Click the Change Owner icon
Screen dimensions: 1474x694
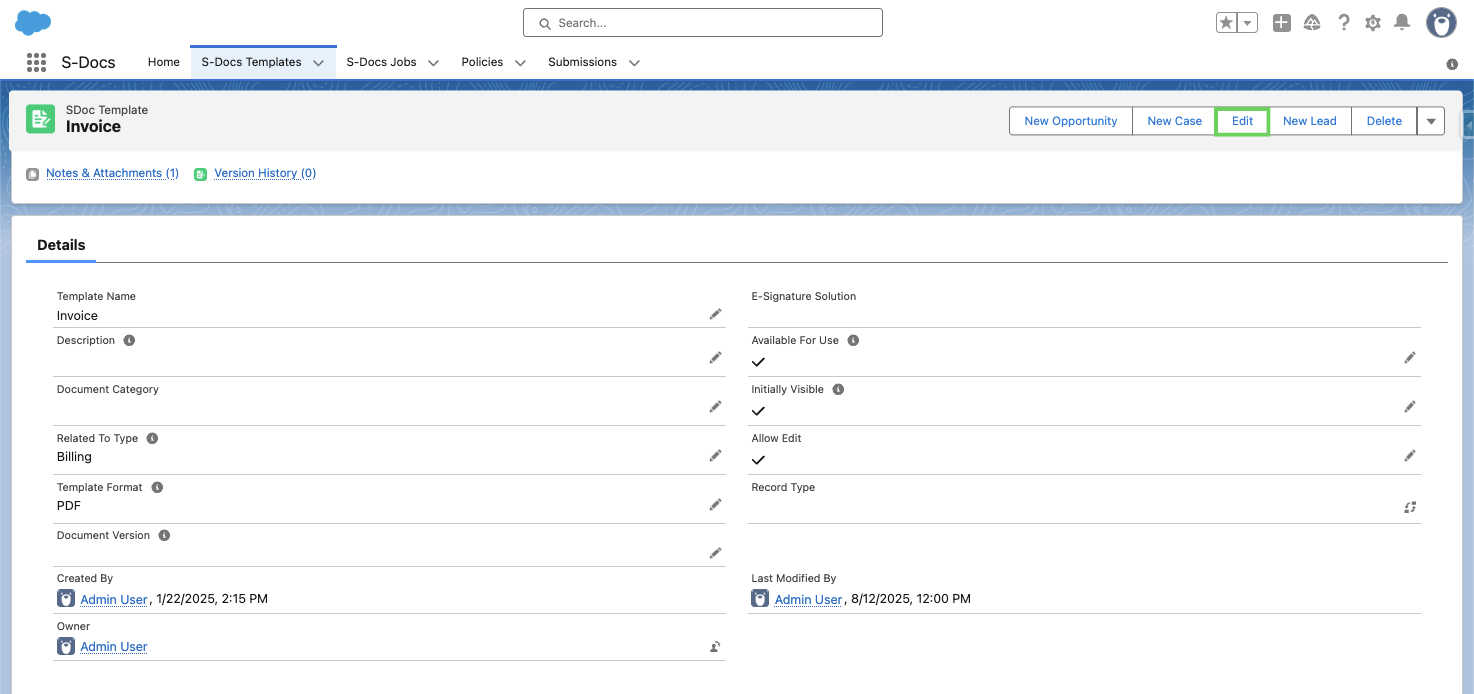click(716, 647)
